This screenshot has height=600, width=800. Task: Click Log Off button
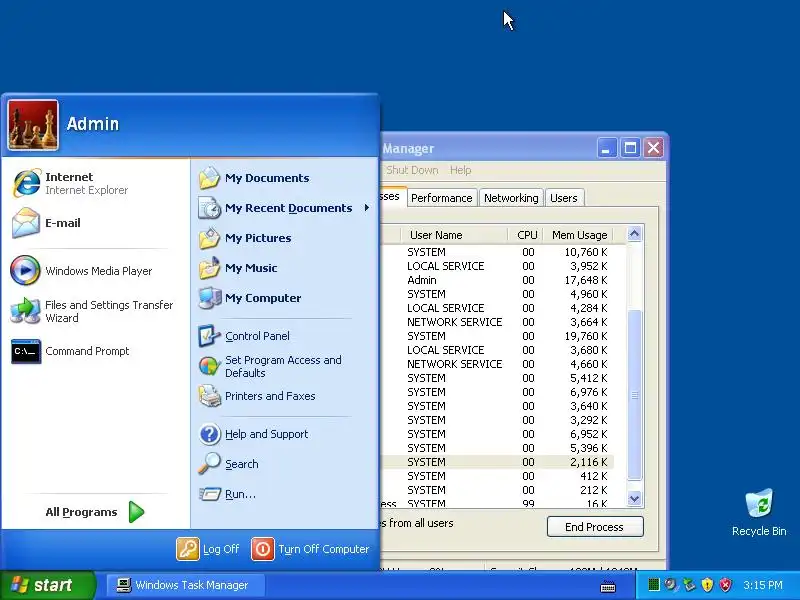208,549
